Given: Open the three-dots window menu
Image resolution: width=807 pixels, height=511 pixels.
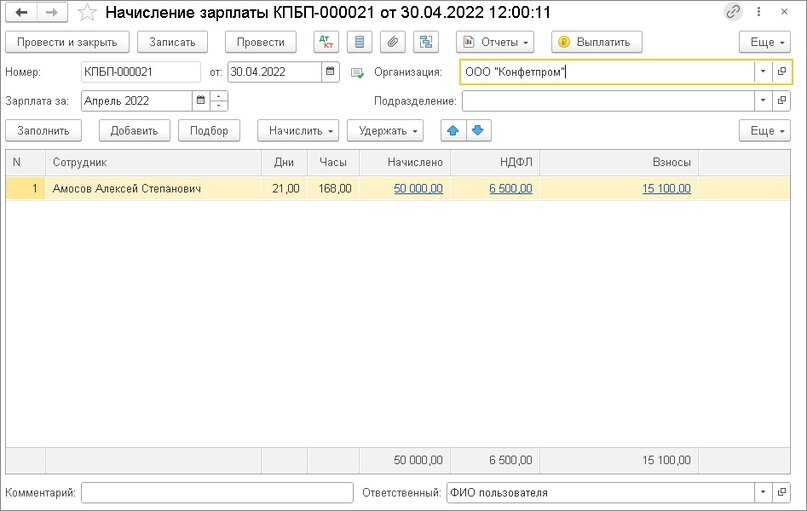Looking at the screenshot, I should (x=759, y=12).
